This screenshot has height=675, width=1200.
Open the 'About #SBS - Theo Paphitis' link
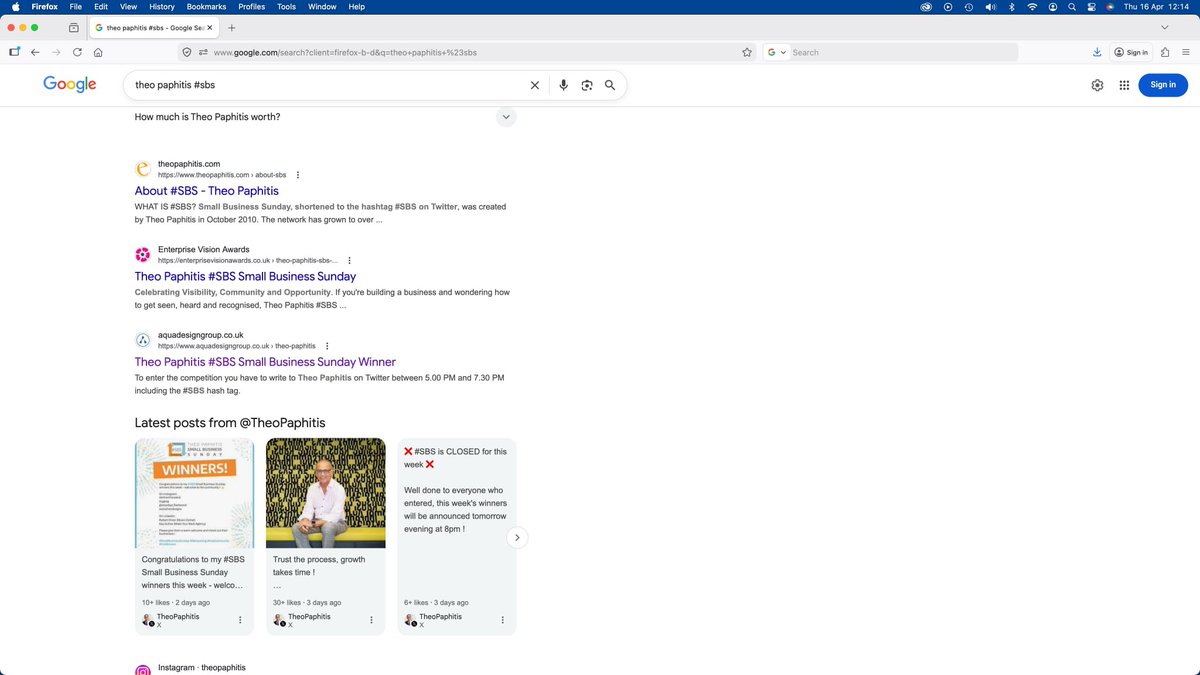tap(207, 190)
